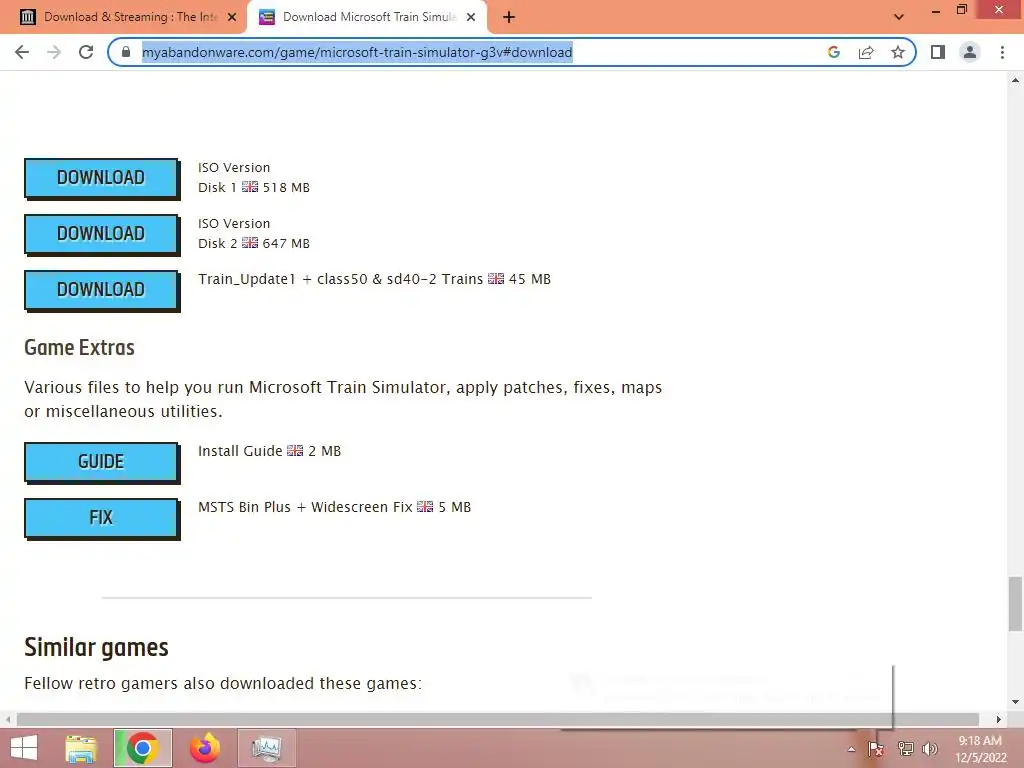Expand the tab search dropdown
1024x768 pixels.
click(899, 17)
